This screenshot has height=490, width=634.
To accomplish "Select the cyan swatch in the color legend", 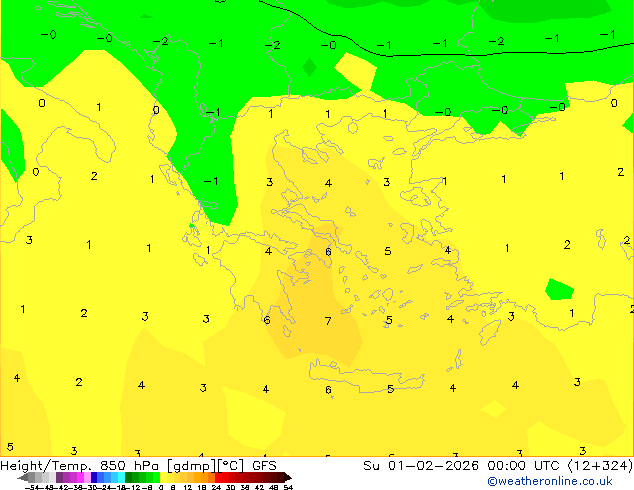I will (x=121, y=477).
